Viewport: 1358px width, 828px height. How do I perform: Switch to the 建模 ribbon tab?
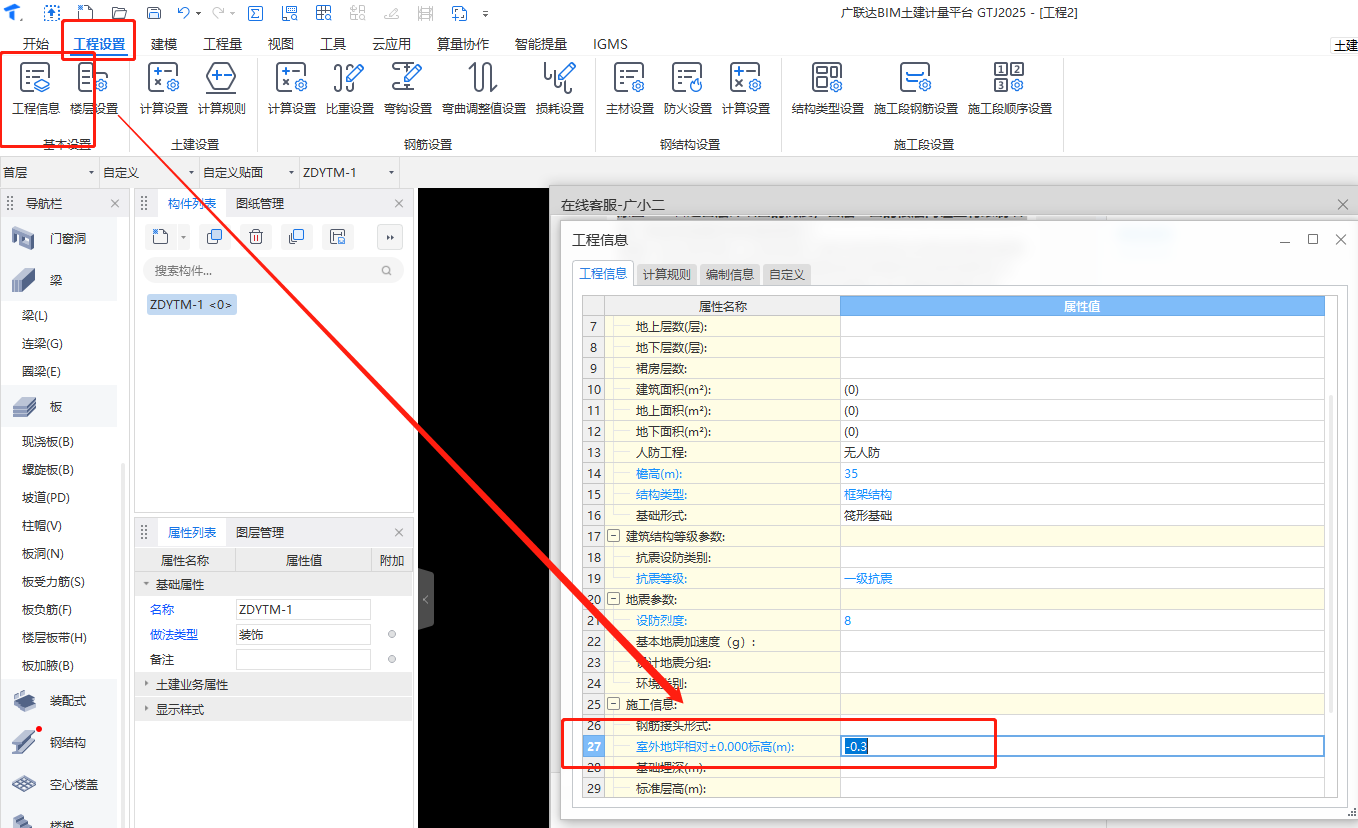click(164, 44)
